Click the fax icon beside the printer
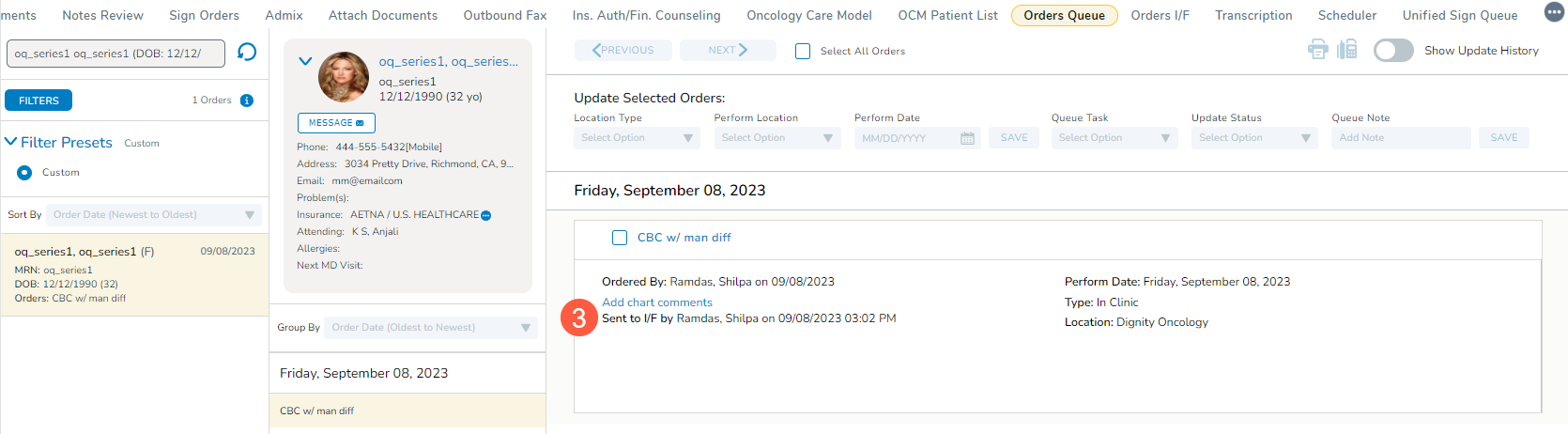 (1347, 50)
